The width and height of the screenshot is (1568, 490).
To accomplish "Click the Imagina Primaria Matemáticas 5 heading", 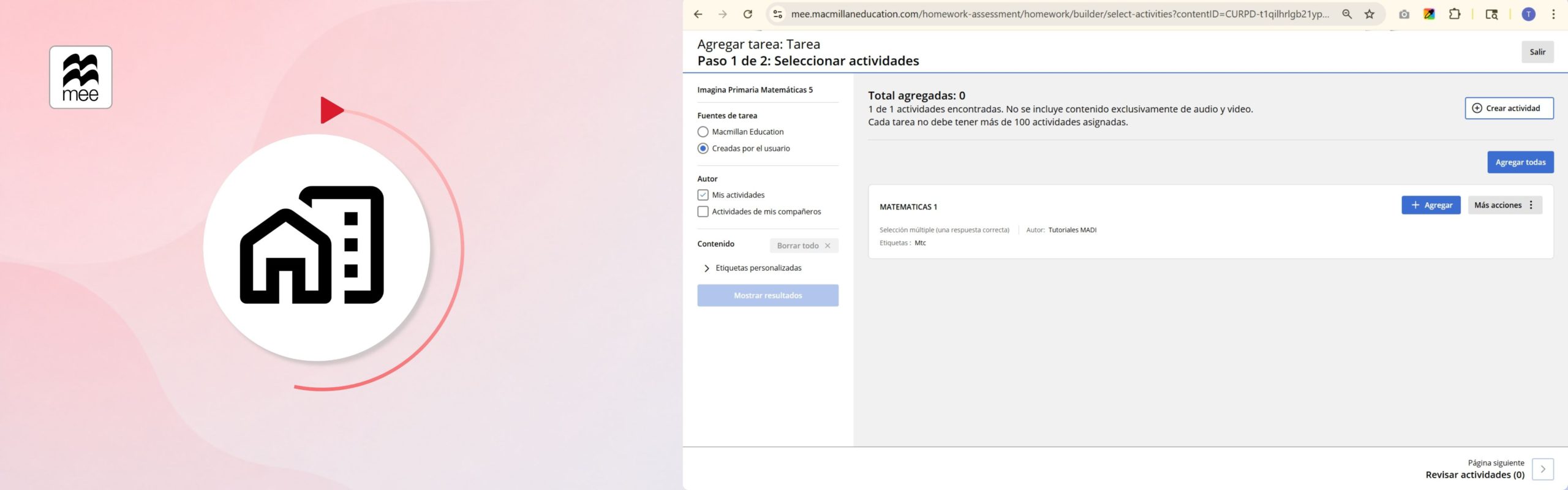I will [755, 90].
